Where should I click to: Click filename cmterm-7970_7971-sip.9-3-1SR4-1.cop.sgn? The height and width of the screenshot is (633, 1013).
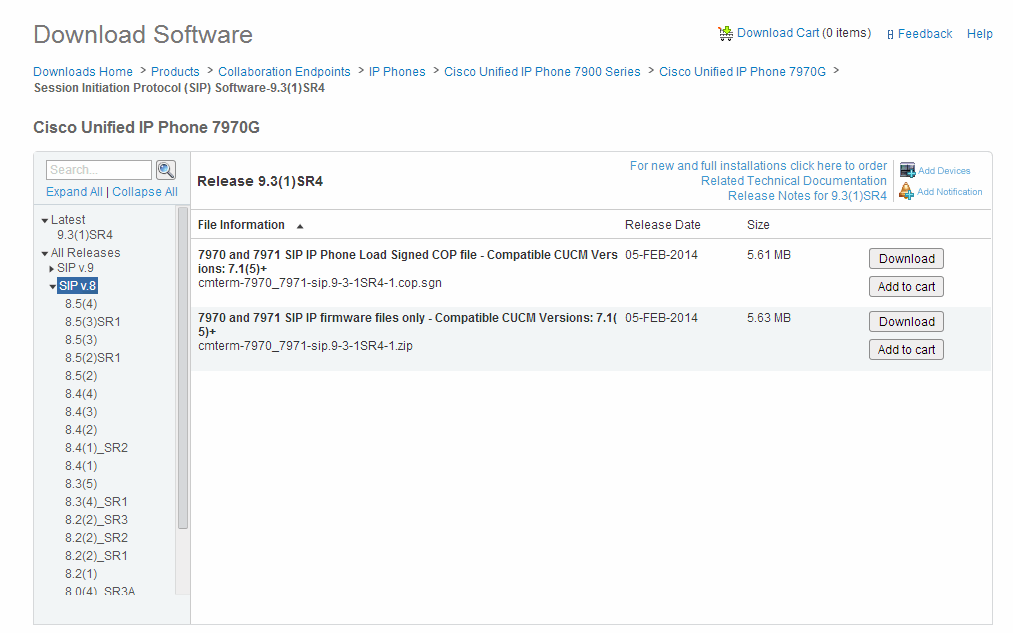(320, 283)
